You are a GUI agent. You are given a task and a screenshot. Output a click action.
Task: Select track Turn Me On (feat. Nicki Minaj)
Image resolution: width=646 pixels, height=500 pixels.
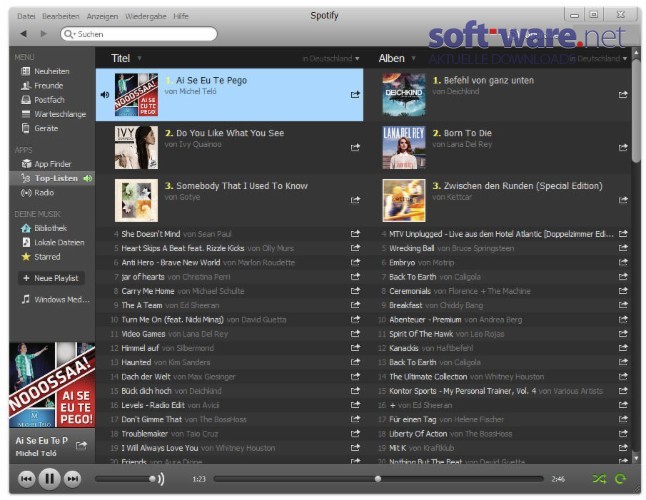point(229,320)
